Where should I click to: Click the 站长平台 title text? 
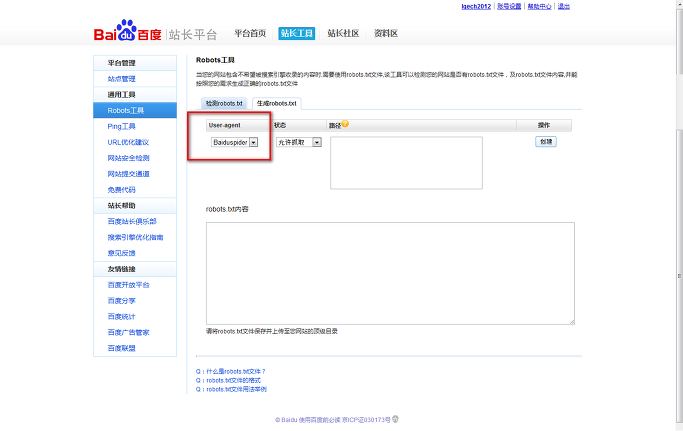193,34
